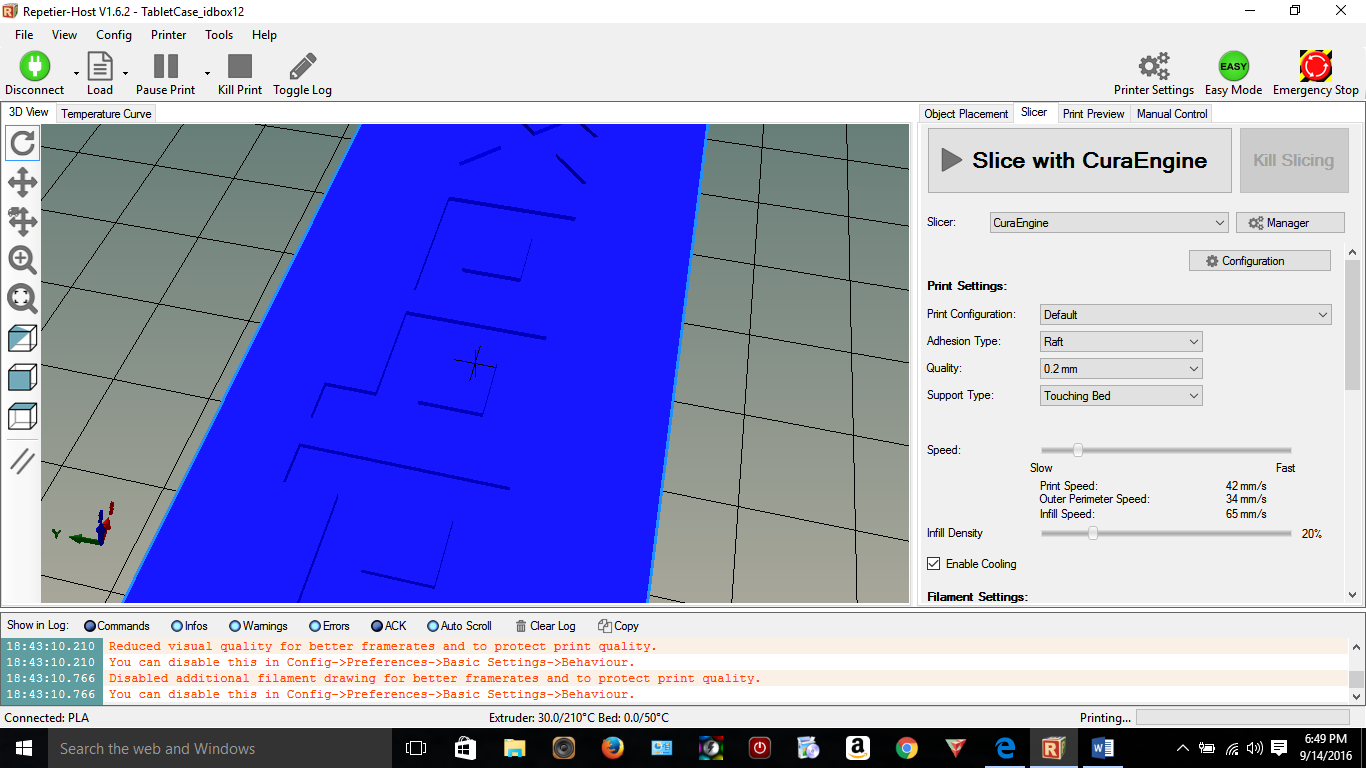Expand the Disconnect button dropdown arrow
The height and width of the screenshot is (768, 1366).
coord(76,73)
